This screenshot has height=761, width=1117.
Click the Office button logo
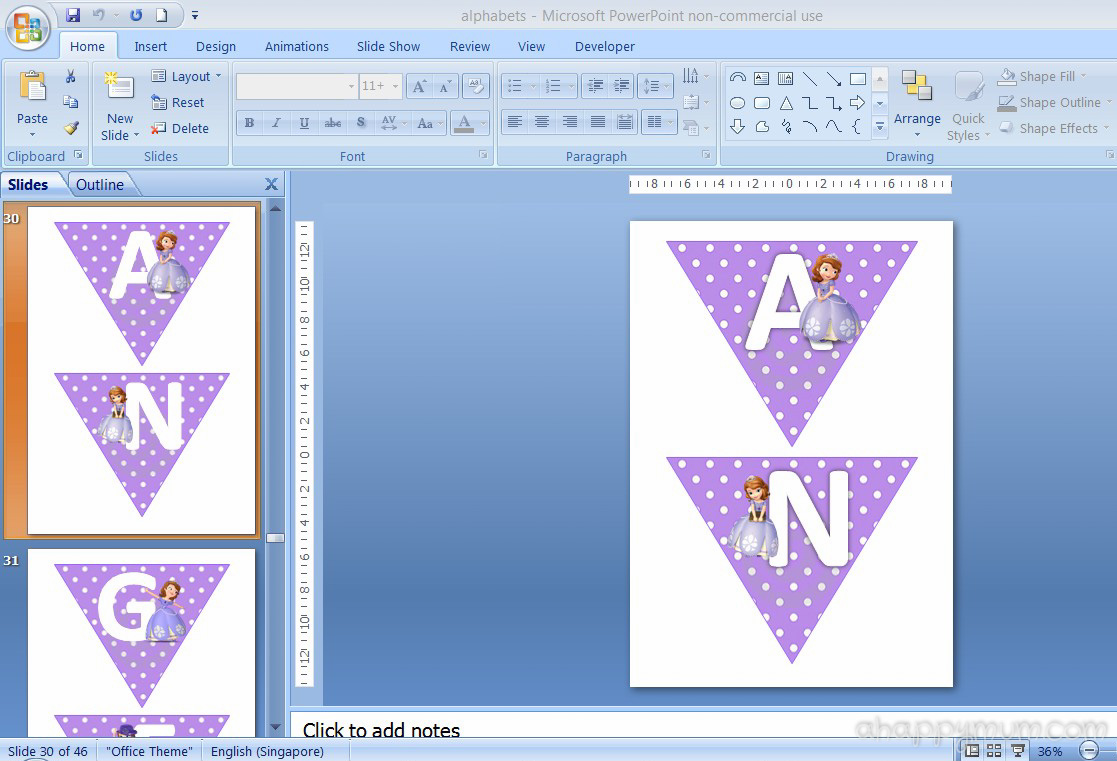28,28
